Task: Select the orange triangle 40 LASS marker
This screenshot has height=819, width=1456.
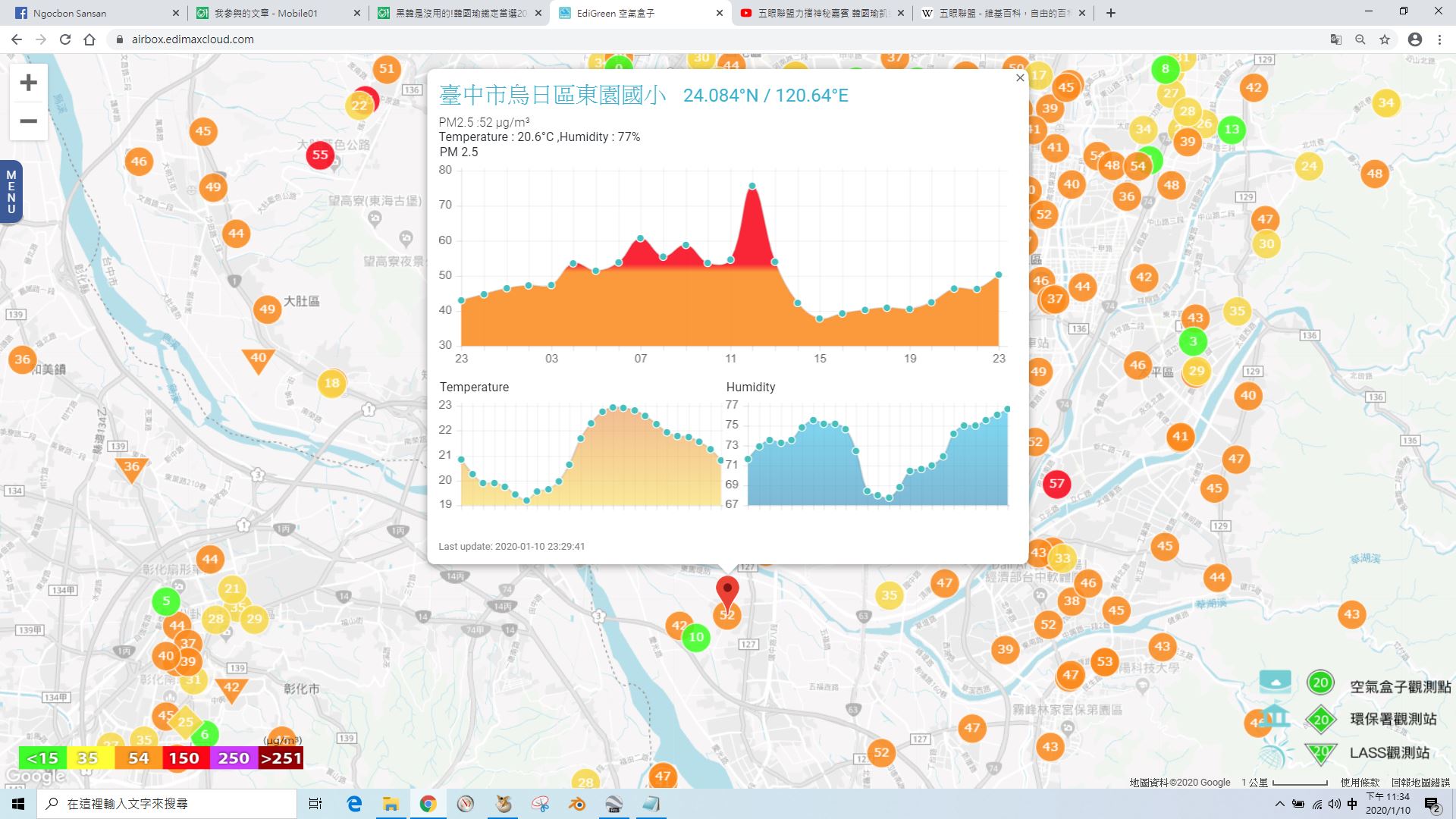Action: (x=258, y=359)
